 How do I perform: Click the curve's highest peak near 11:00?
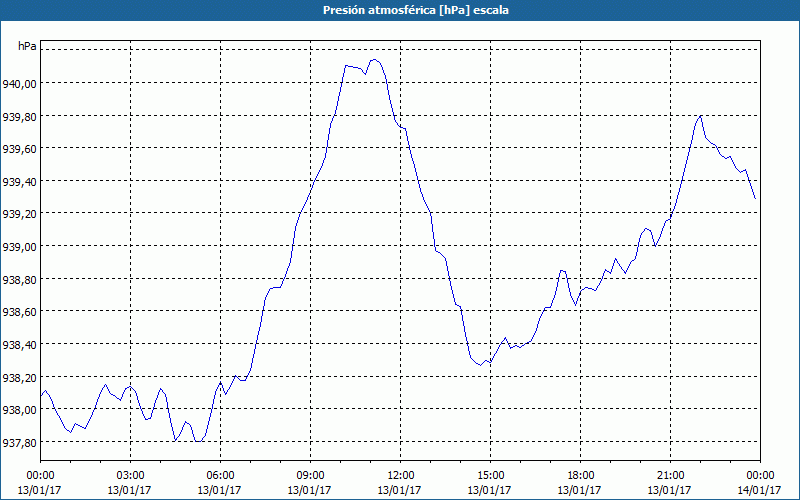pos(374,60)
